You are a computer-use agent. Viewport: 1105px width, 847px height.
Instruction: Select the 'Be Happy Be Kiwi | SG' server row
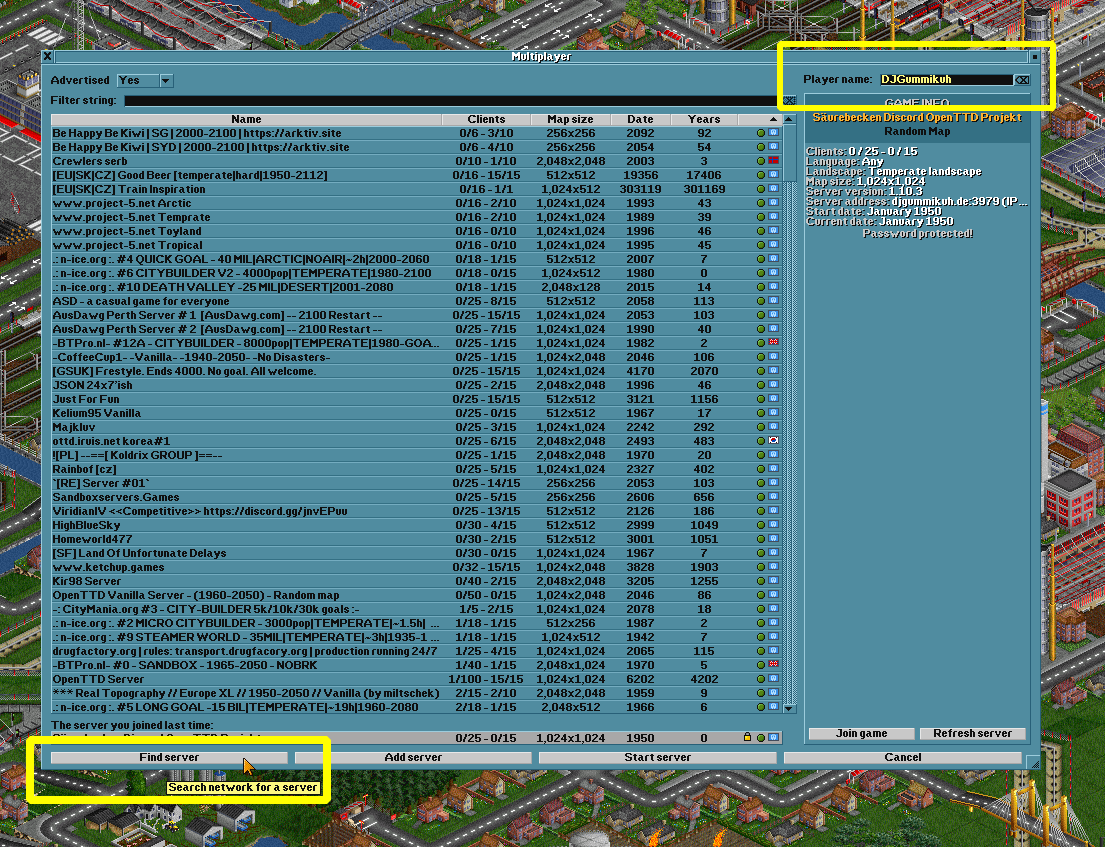pos(416,133)
